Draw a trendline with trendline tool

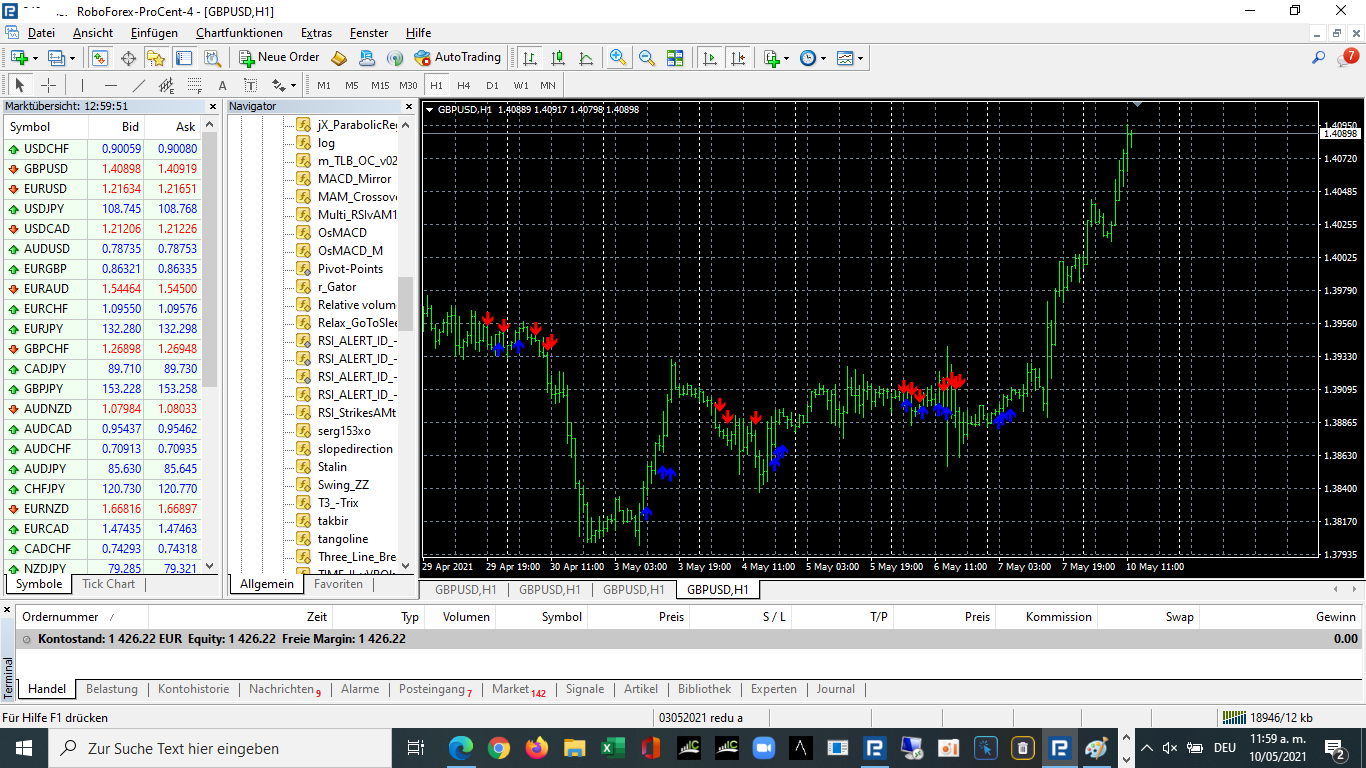(x=139, y=85)
